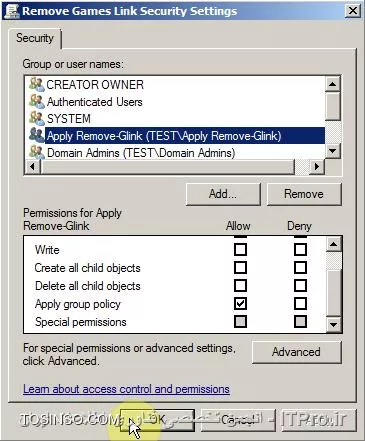This screenshot has height=441, width=365.
Task: Click the dialog title bar icon
Action: coord(12,11)
